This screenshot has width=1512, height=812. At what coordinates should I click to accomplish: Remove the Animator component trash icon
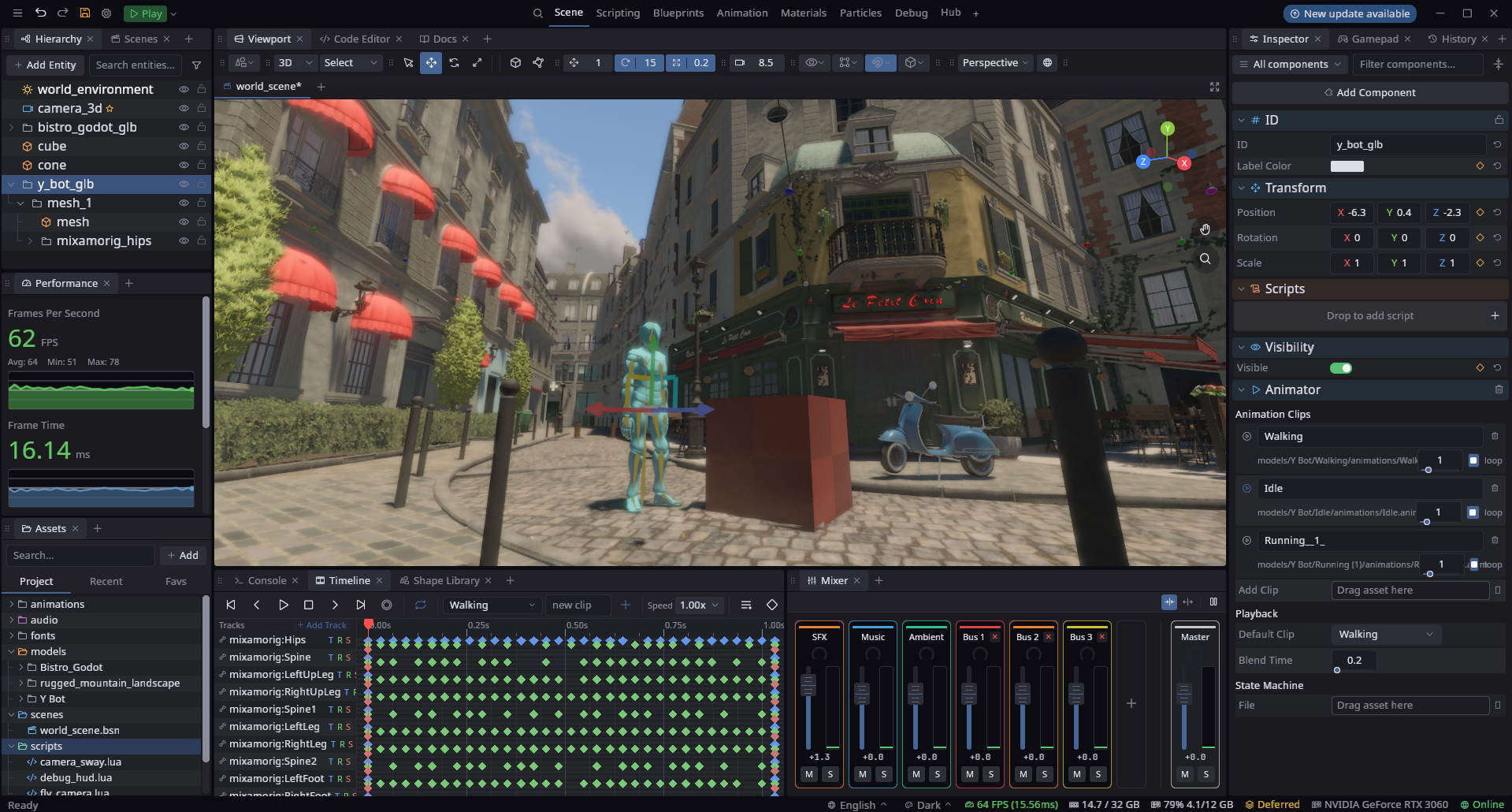pyautogui.click(x=1499, y=389)
